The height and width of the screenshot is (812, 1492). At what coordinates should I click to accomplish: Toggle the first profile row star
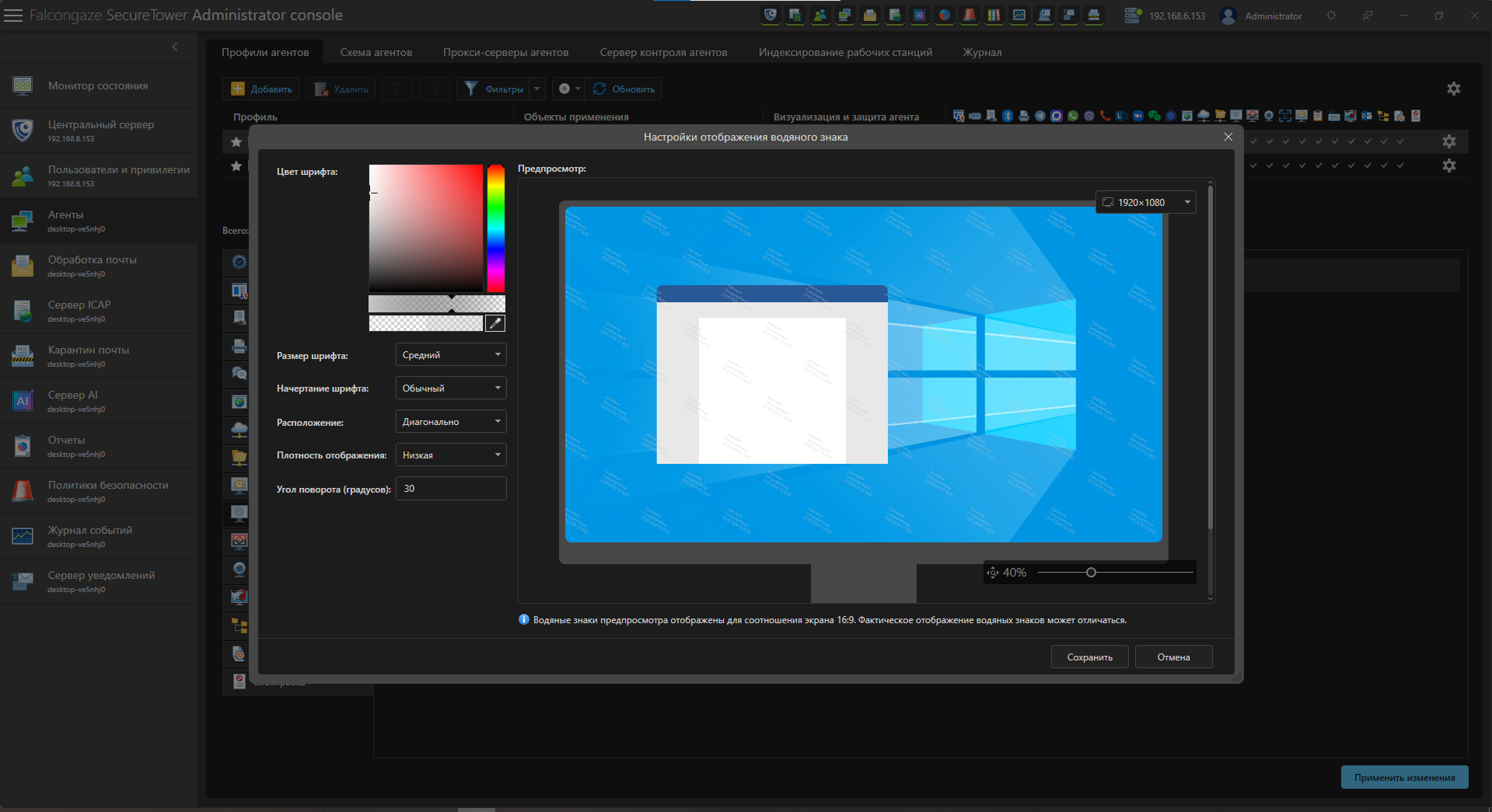click(x=236, y=142)
